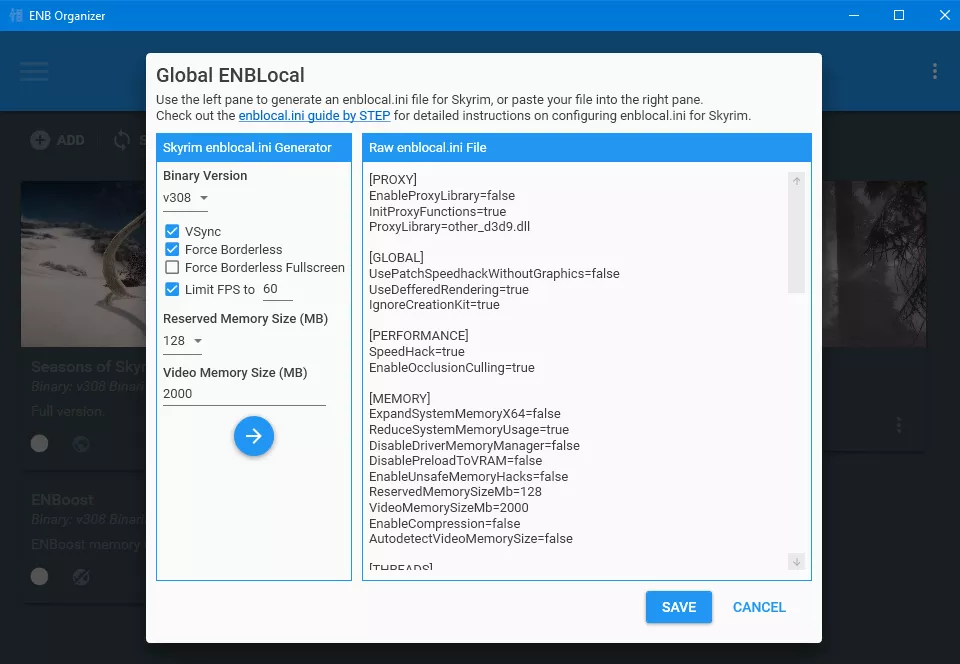Click scroll down arrow in raw file pane

(x=796, y=562)
